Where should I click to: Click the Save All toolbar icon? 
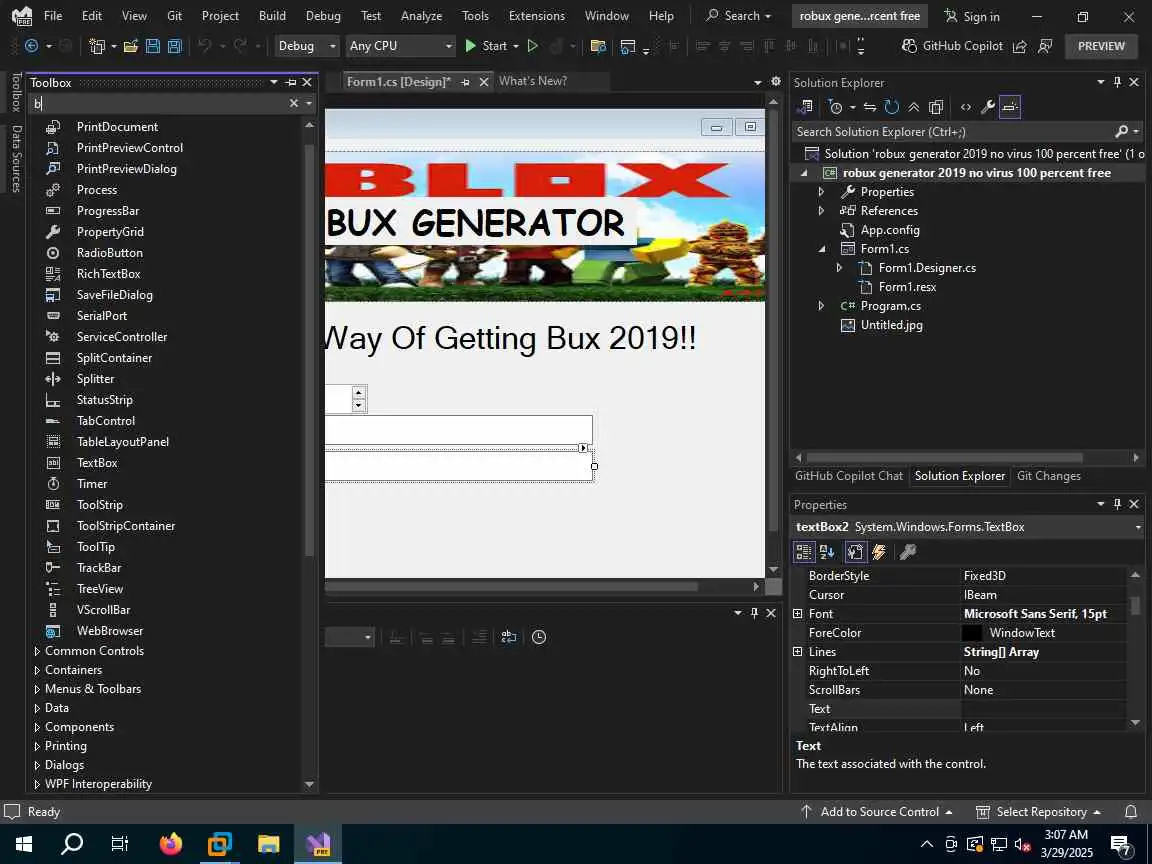coord(175,46)
